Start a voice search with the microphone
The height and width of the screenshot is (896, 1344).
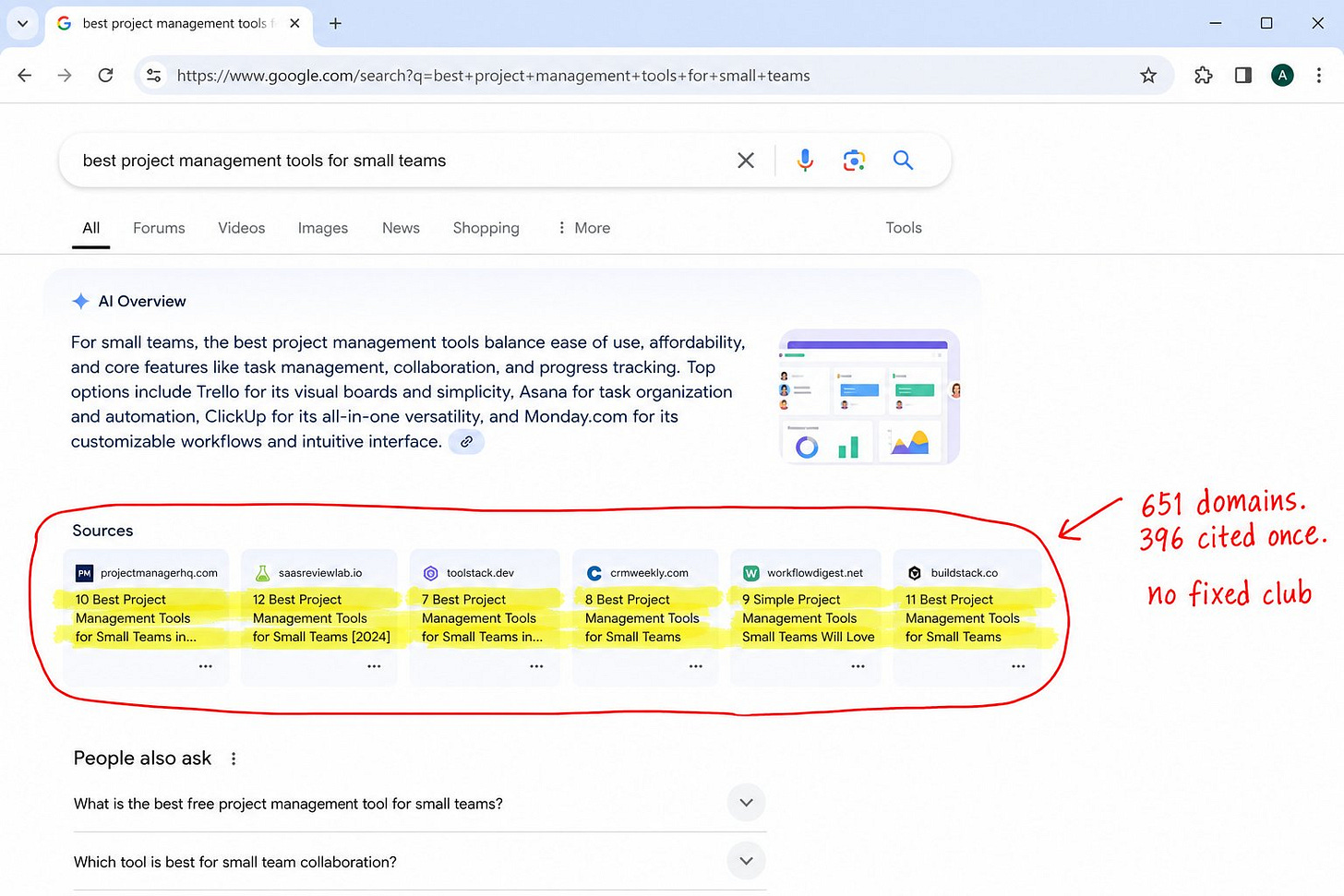point(805,161)
